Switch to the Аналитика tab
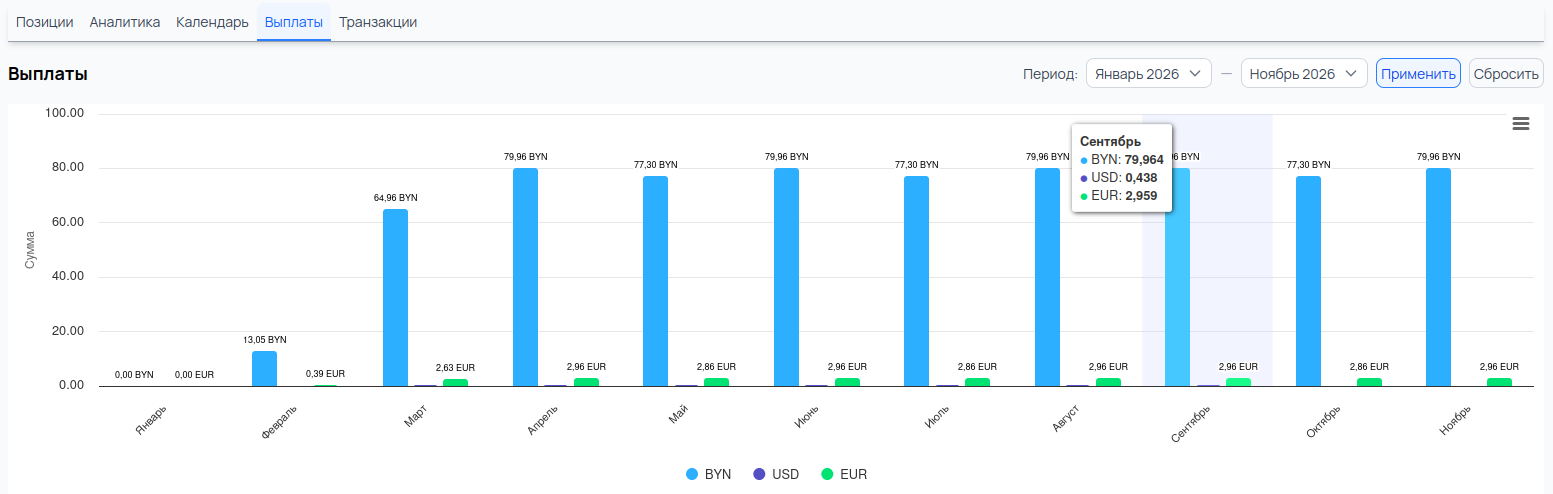1553x494 pixels. tap(125, 22)
